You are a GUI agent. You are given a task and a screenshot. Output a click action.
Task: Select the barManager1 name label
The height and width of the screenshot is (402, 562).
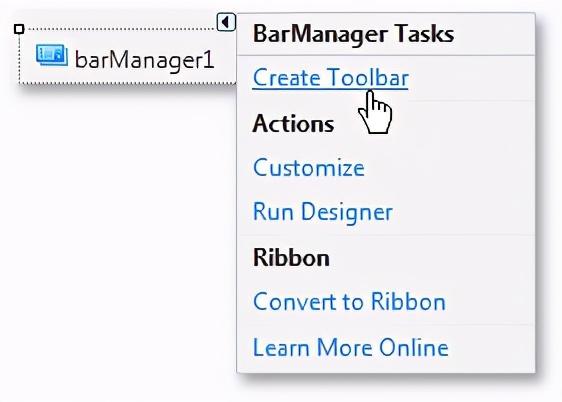(x=144, y=60)
